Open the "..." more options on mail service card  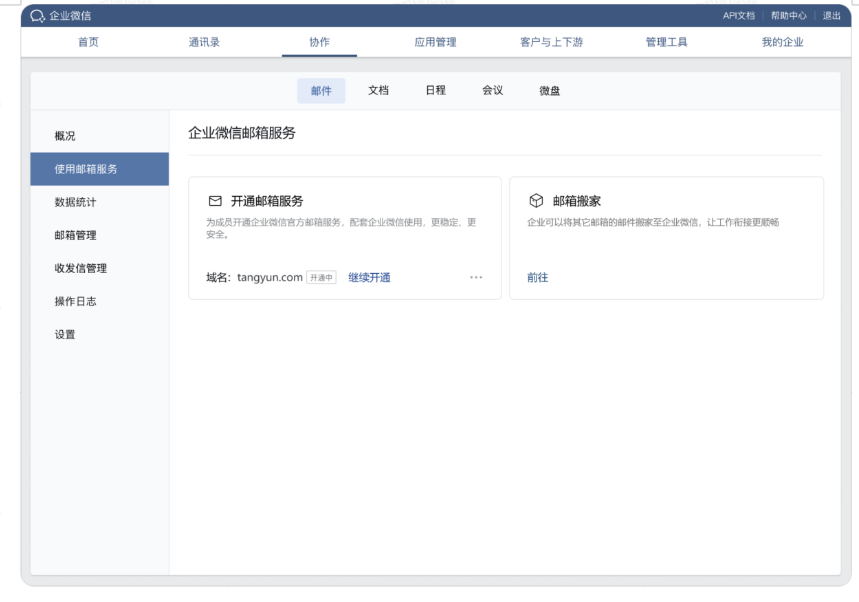[476, 277]
